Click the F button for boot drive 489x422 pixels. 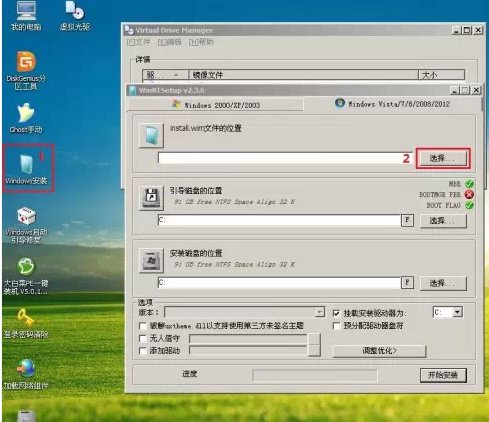point(407,220)
